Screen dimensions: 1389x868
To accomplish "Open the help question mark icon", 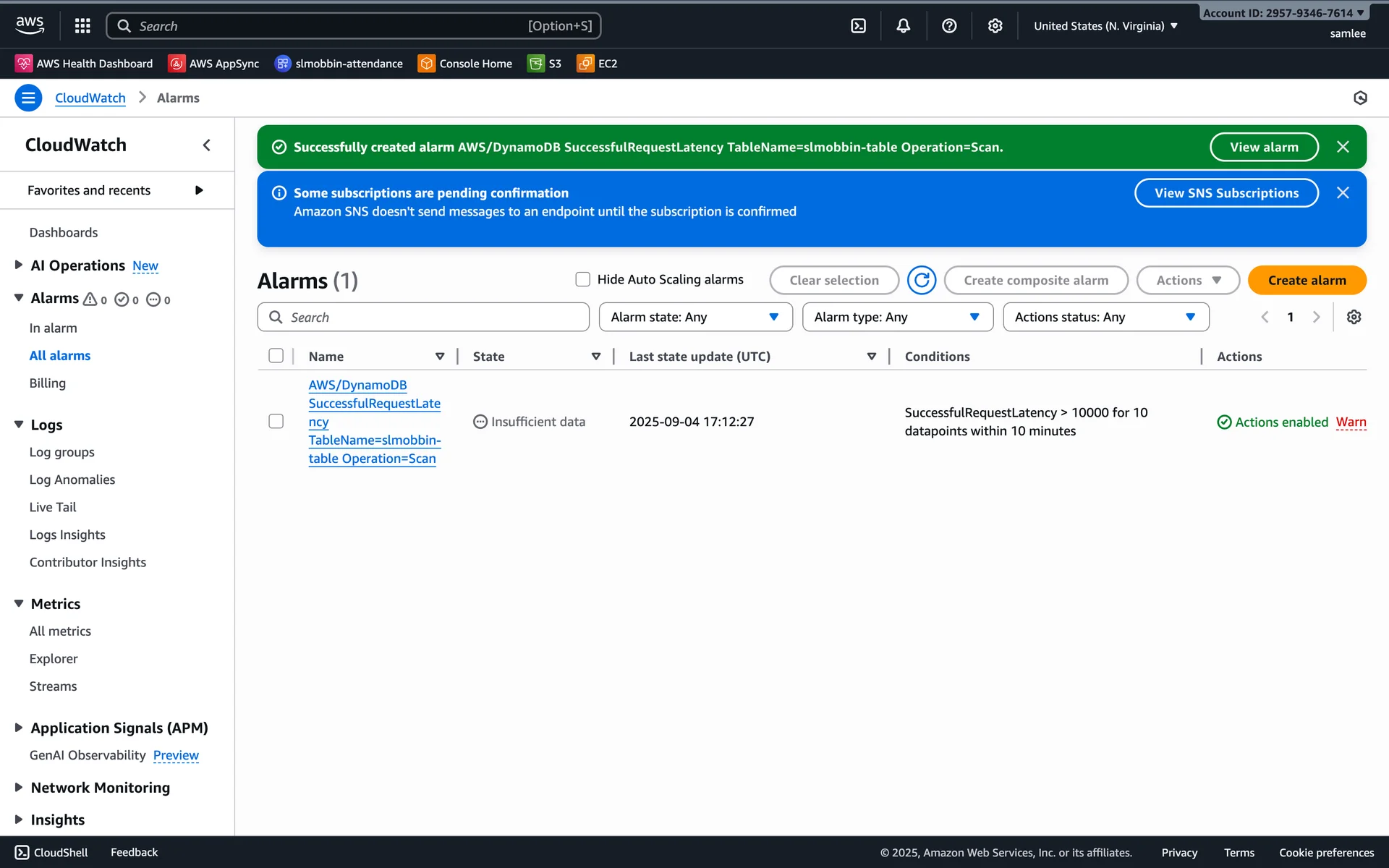I will [949, 26].
